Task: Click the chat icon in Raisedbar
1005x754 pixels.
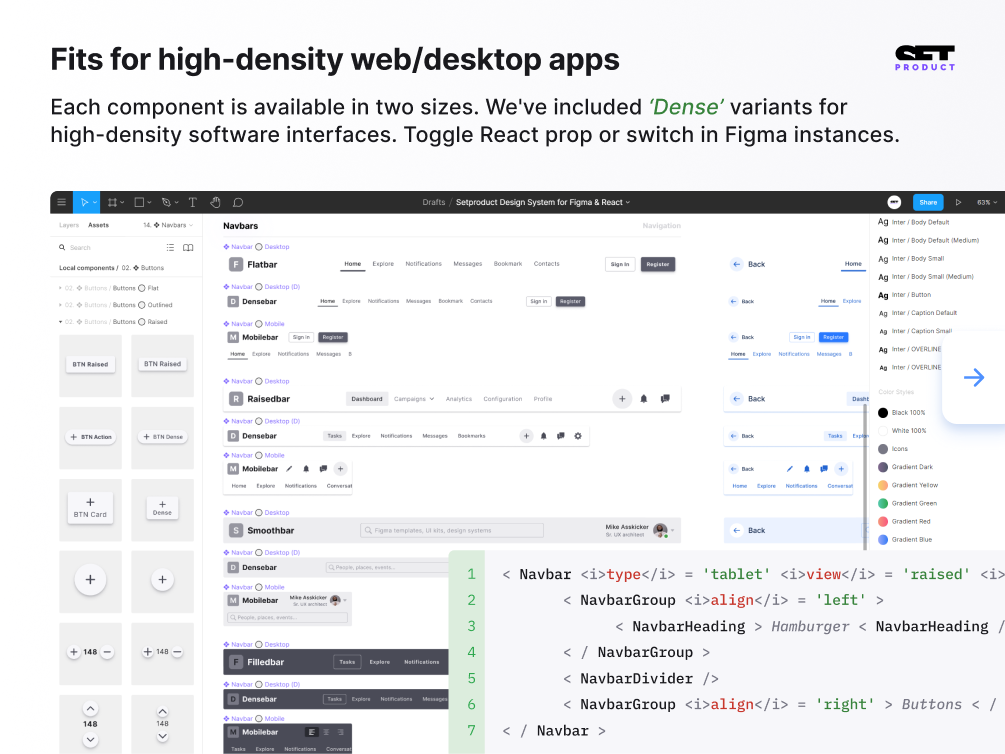Action: [x=665, y=399]
